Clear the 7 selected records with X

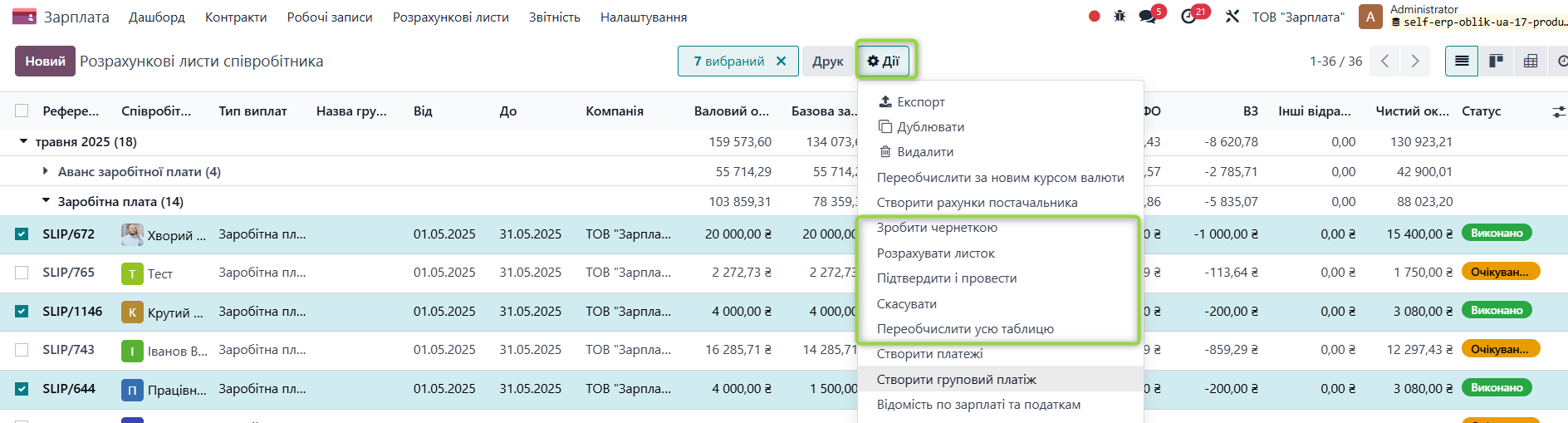coord(781,61)
